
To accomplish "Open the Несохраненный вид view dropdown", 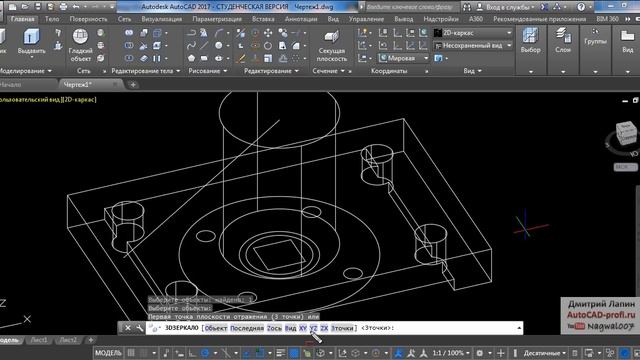I will click(473, 45).
